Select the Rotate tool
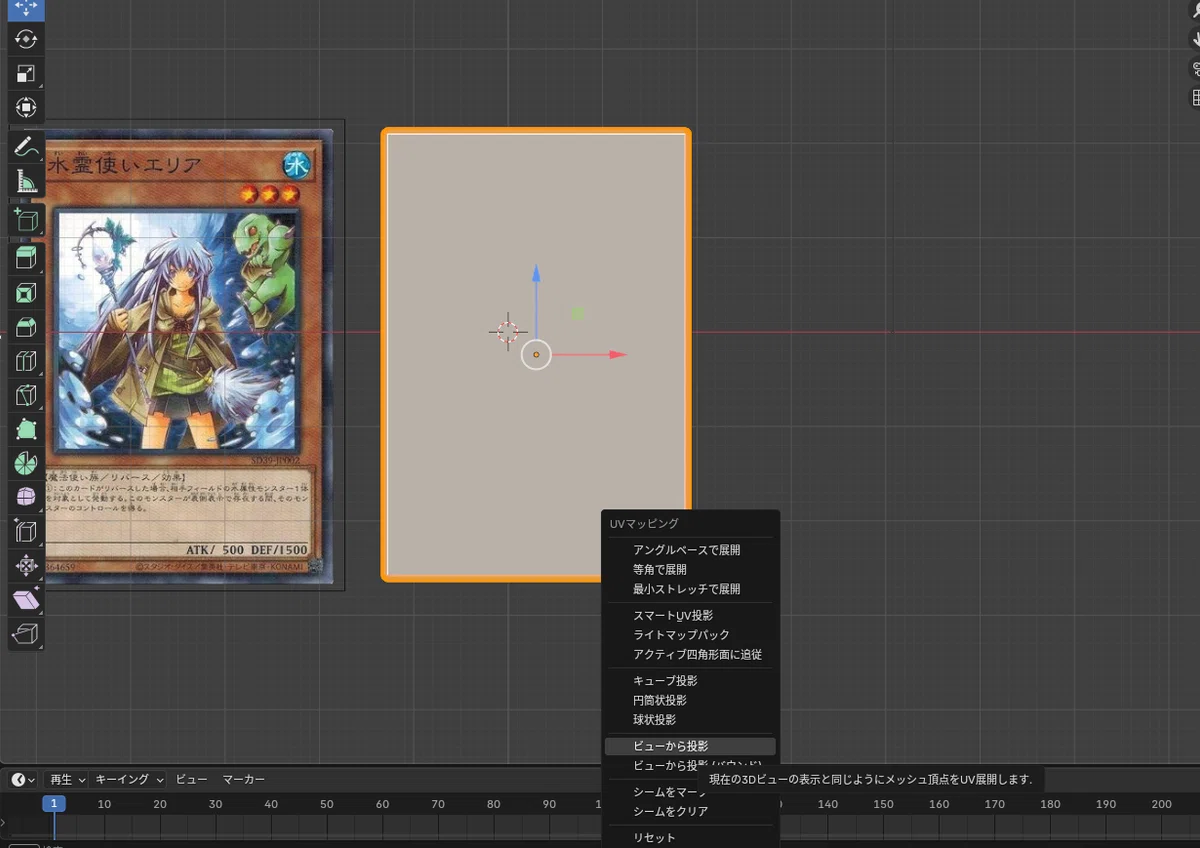 (26, 39)
